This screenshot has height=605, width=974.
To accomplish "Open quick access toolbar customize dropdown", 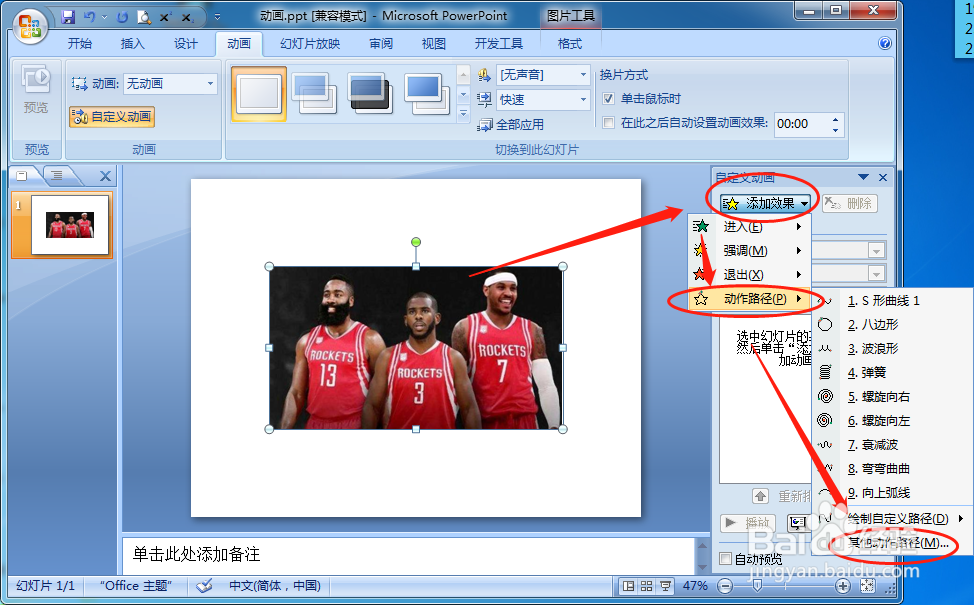I will 217,17.
